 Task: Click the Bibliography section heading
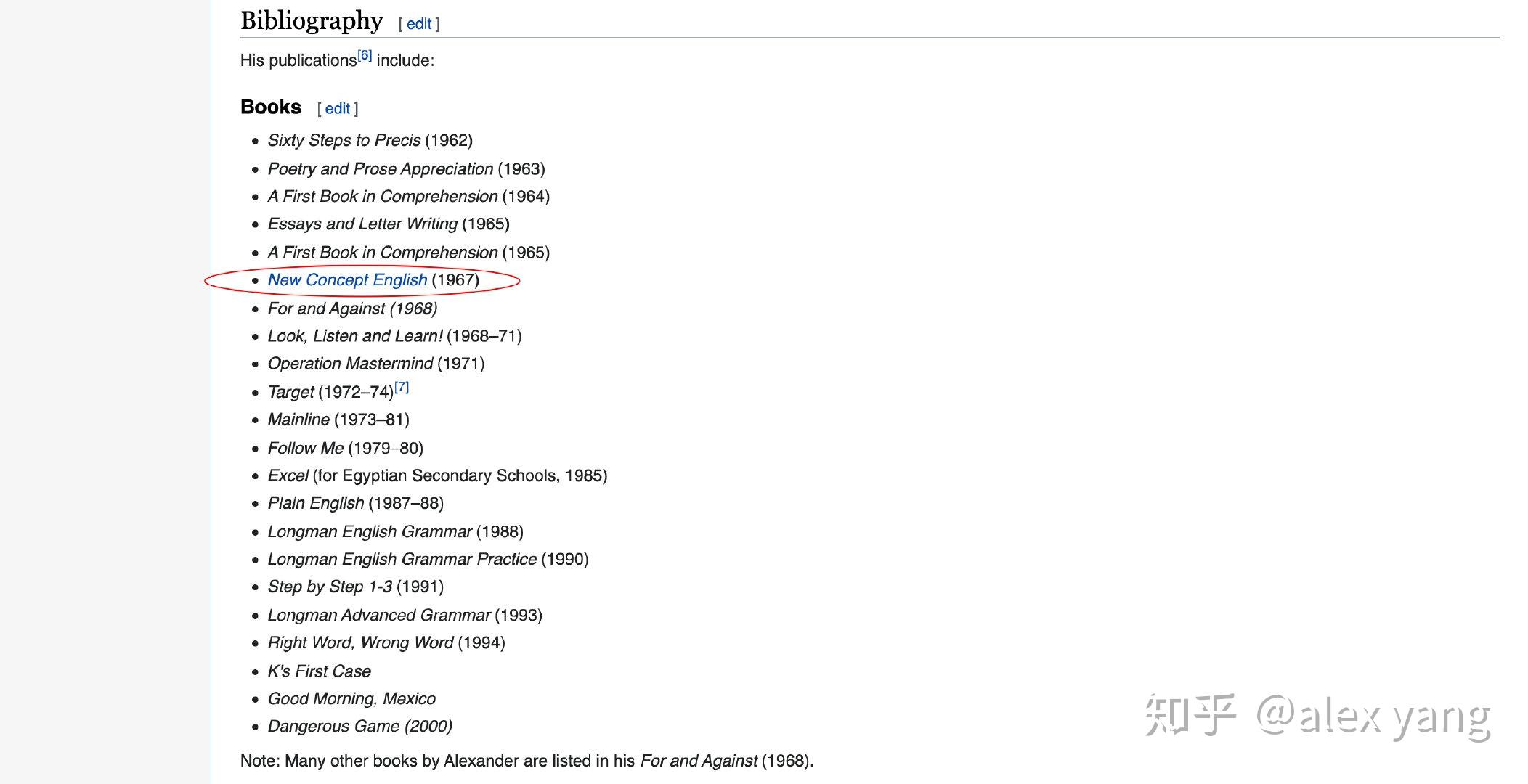(311, 21)
